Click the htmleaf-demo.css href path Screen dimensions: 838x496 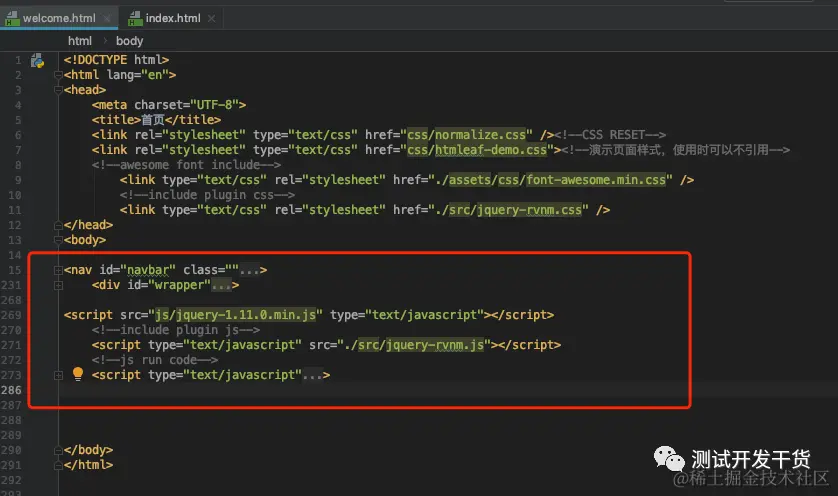point(491,150)
